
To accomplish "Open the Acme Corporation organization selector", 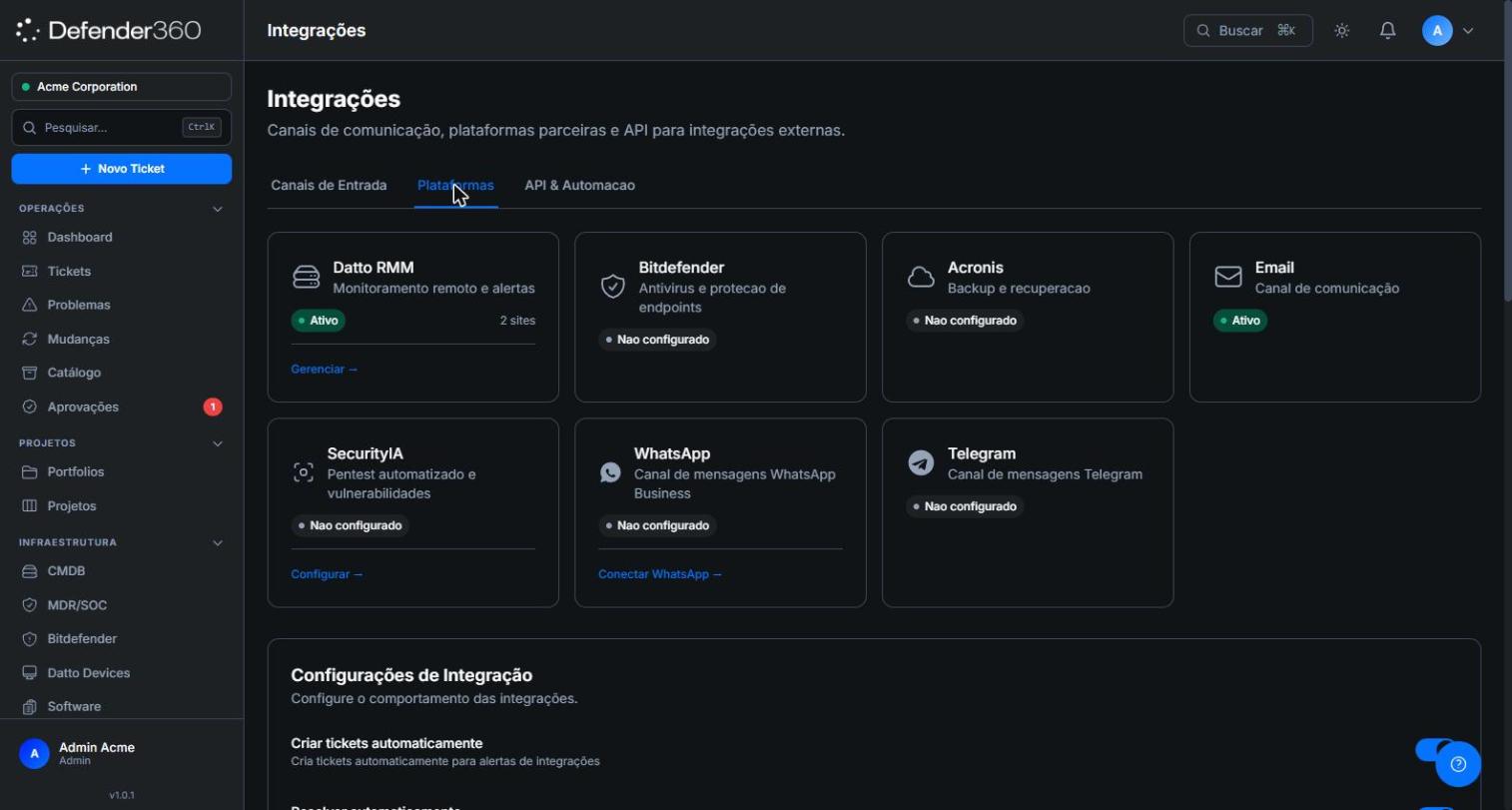I will [x=122, y=87].
